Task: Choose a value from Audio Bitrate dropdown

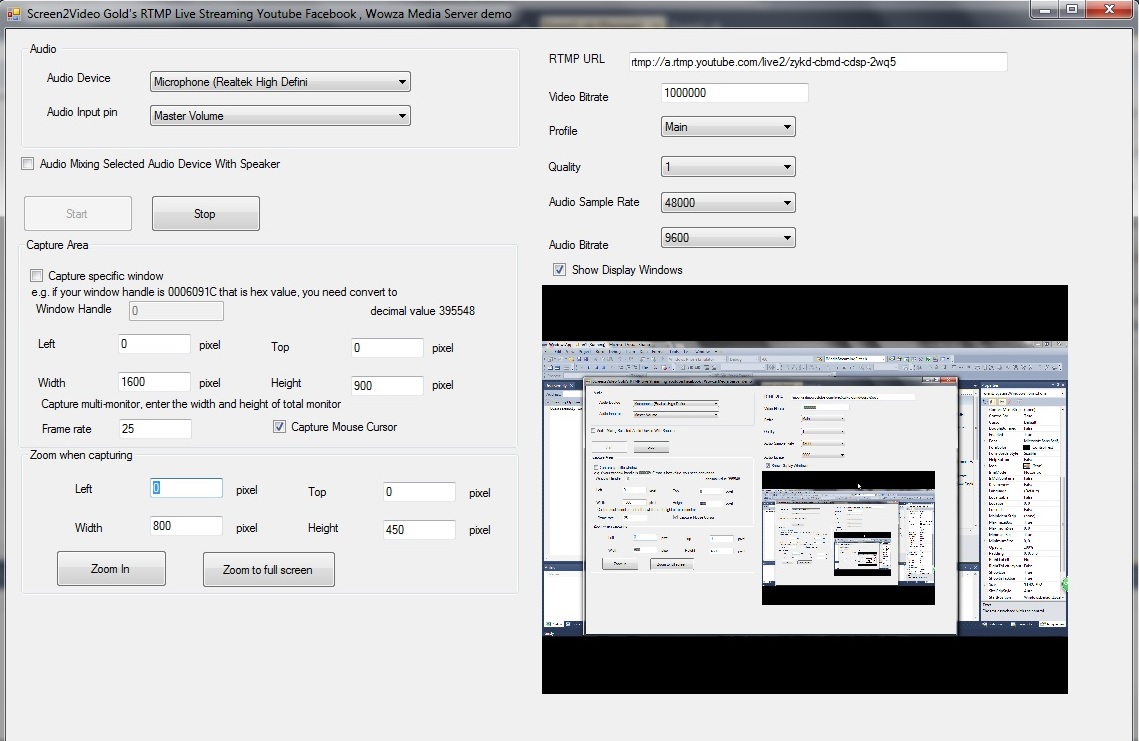Action: pyautogui.click(x=728, y=238)
